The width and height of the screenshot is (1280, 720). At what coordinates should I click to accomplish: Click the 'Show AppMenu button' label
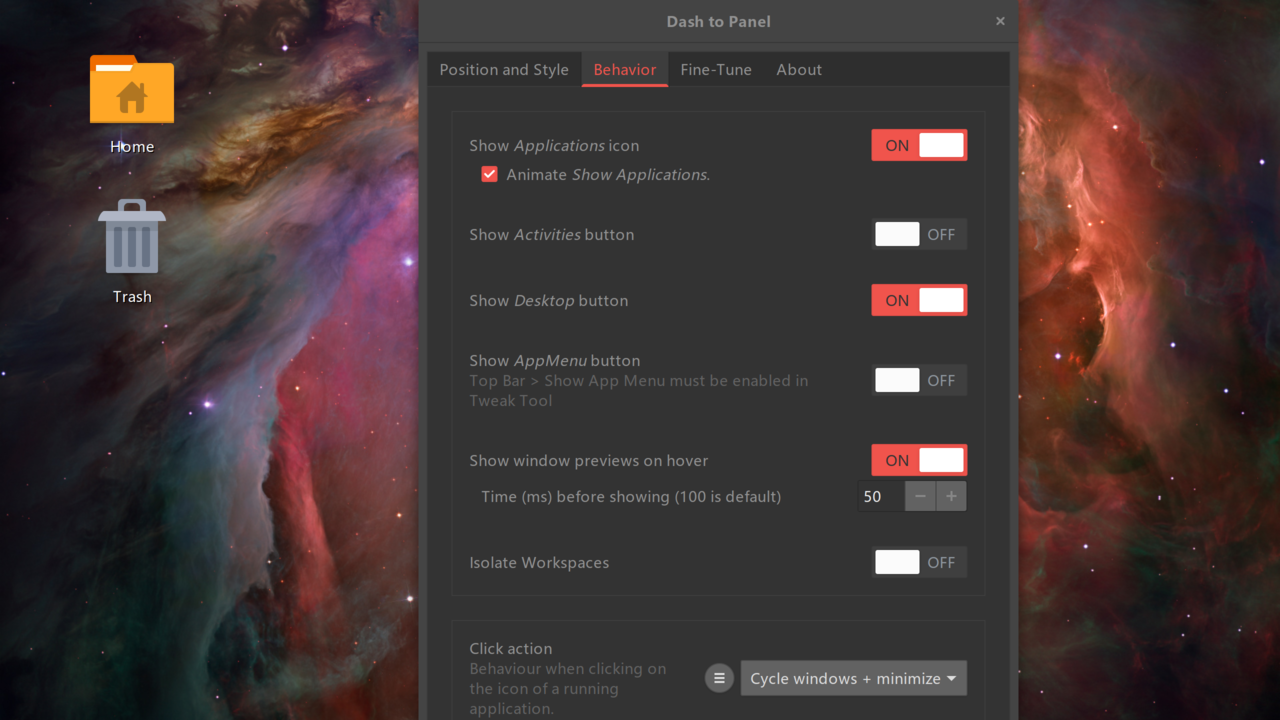pos(555,360)
